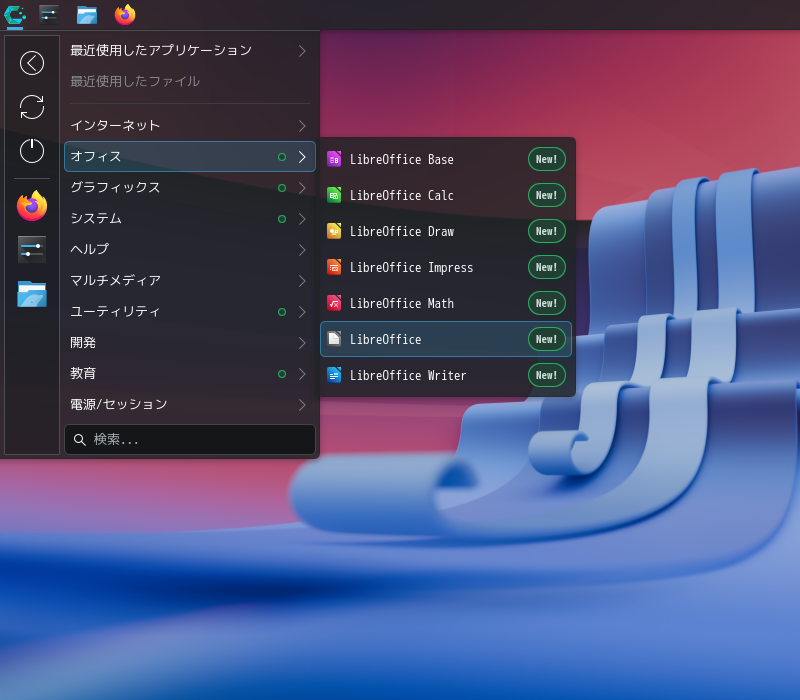The image size is (800, 700).
Task: Click the LibreOffice Math icon
Action: click(x=334, y=303)
